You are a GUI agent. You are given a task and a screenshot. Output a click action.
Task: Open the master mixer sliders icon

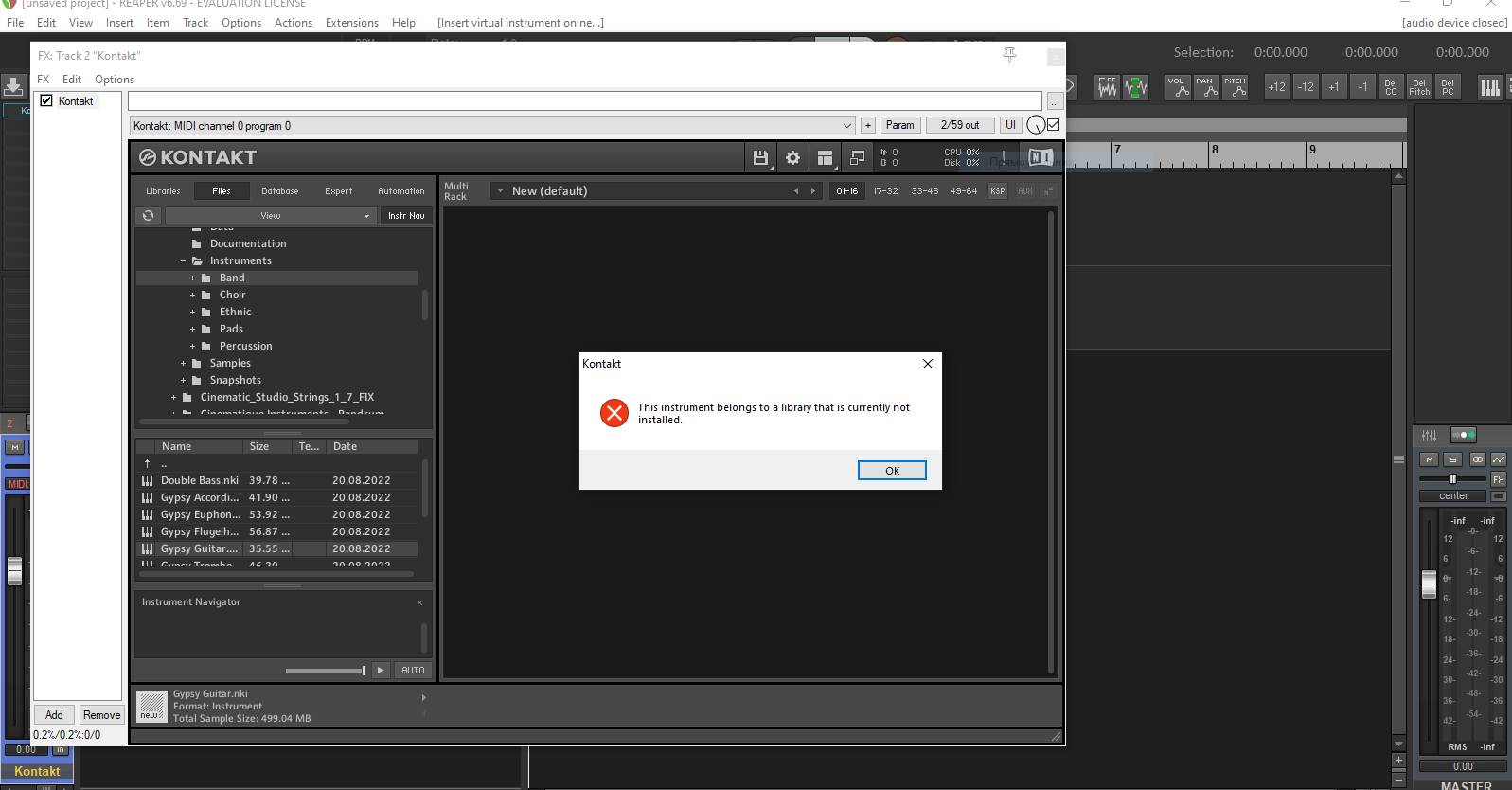tap(1429, 436)
